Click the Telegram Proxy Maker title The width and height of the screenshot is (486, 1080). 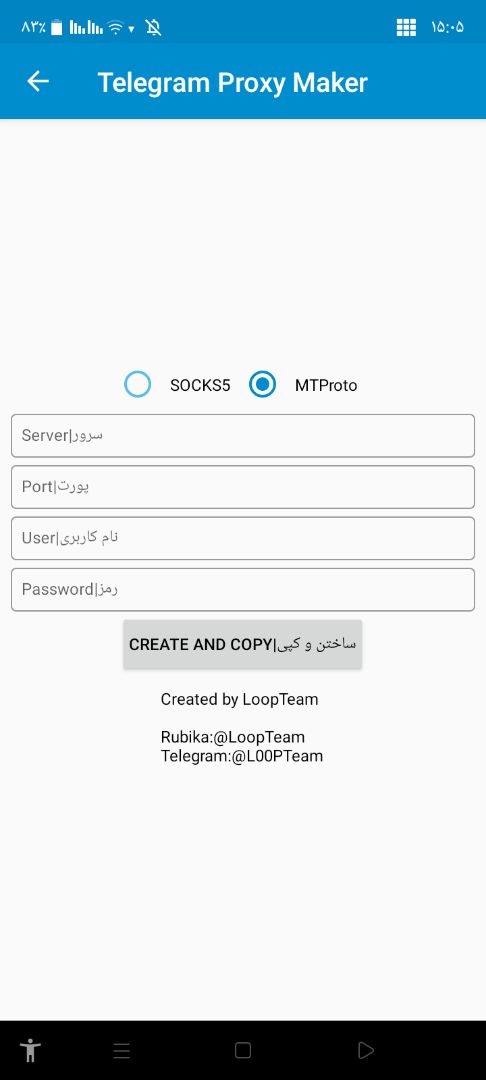click(x=233, y=83)
